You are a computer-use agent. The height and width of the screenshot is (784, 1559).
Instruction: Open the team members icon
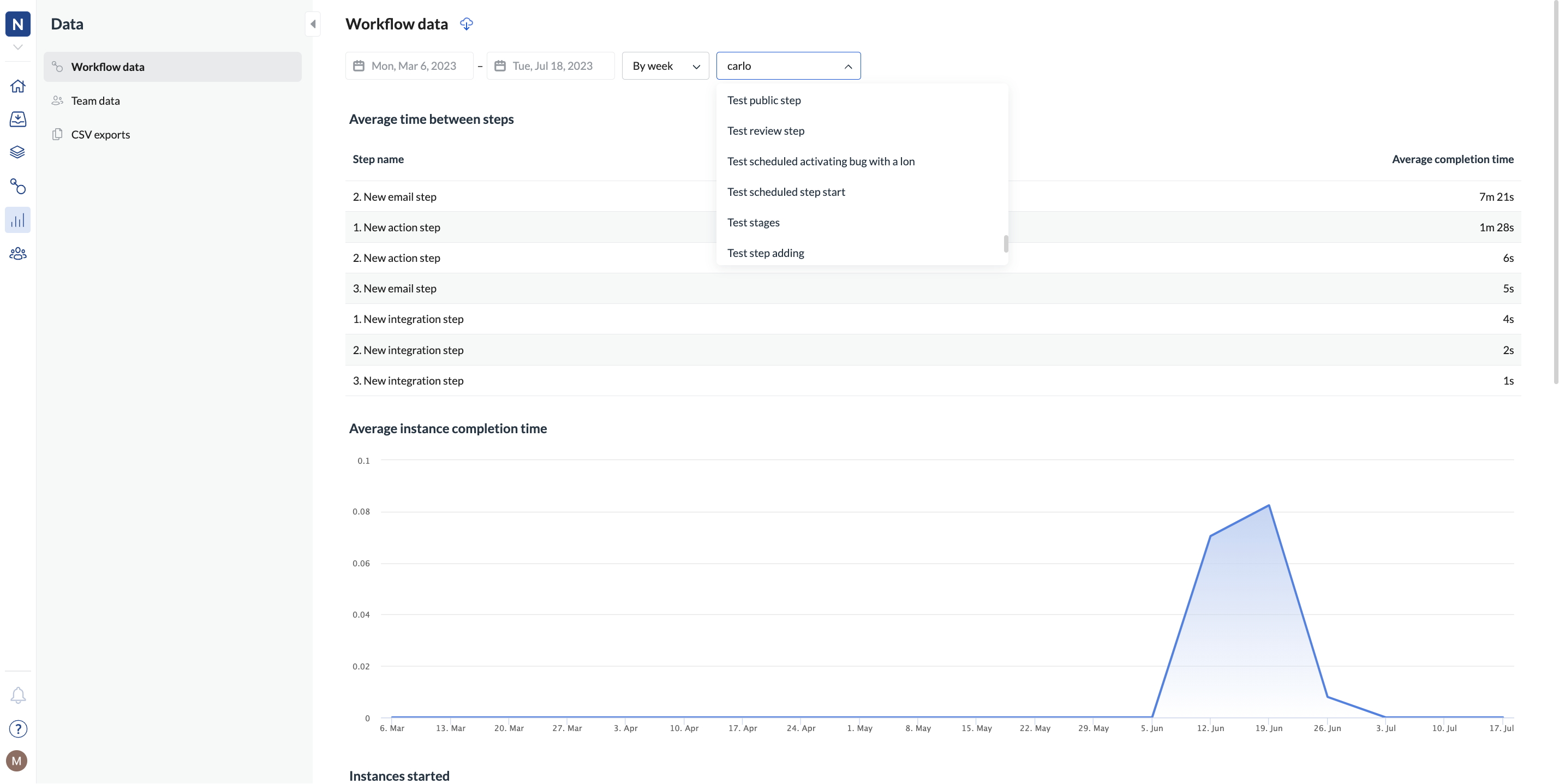point(17,254)
